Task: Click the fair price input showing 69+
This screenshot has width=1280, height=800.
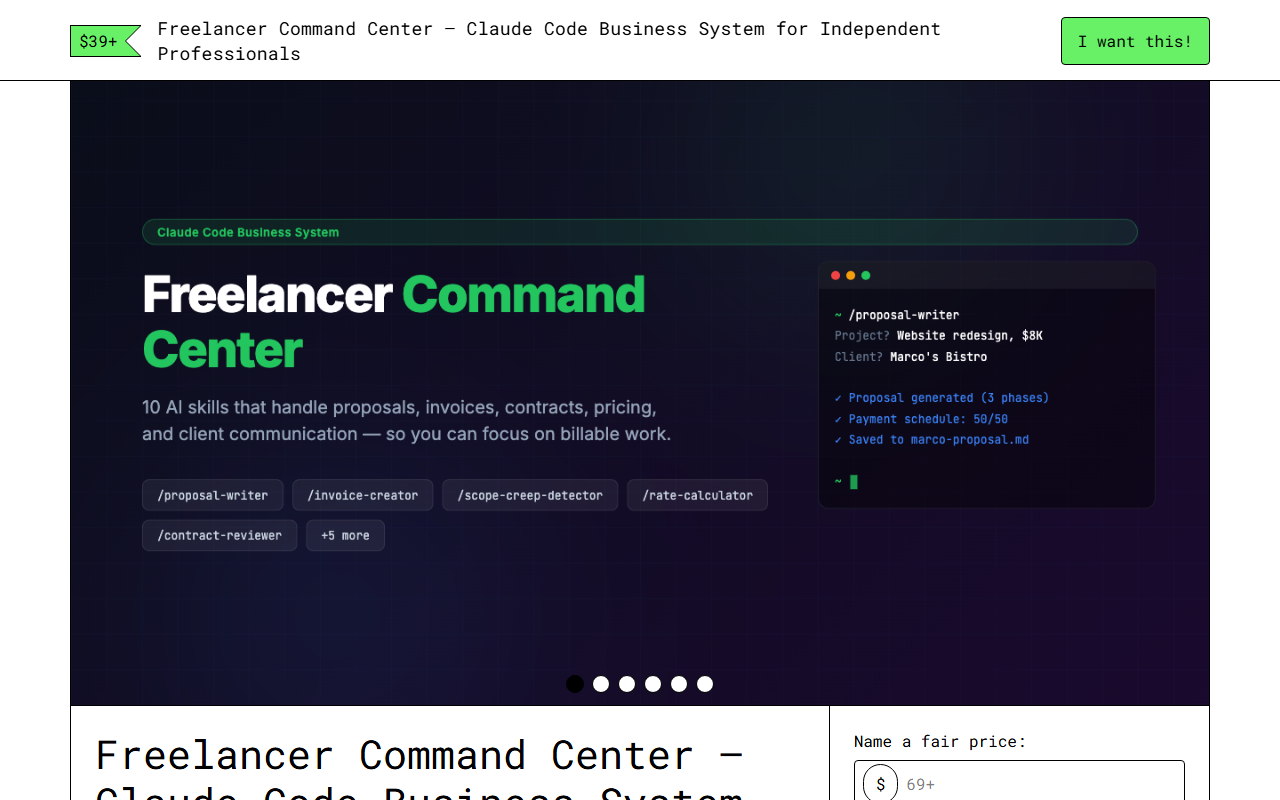Action: pyautogui.click(x=1040, y=784)
